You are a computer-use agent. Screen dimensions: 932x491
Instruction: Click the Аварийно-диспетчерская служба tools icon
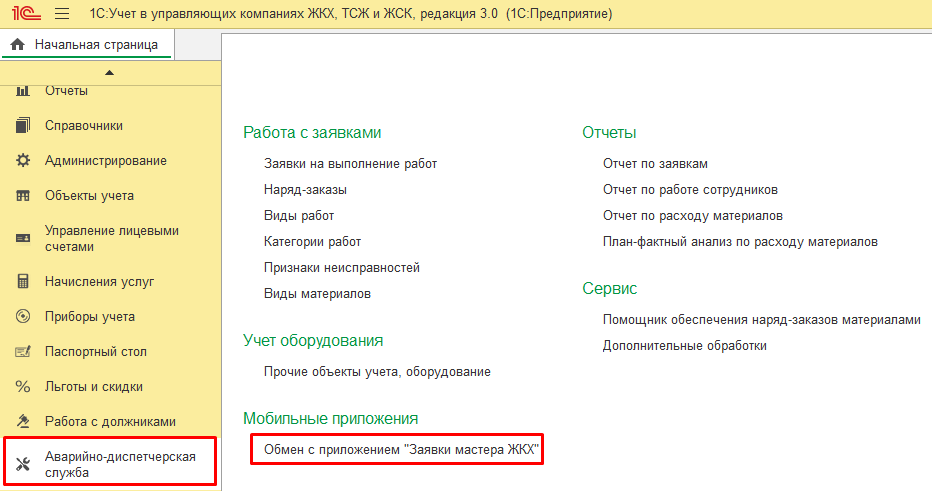[23, 464]
